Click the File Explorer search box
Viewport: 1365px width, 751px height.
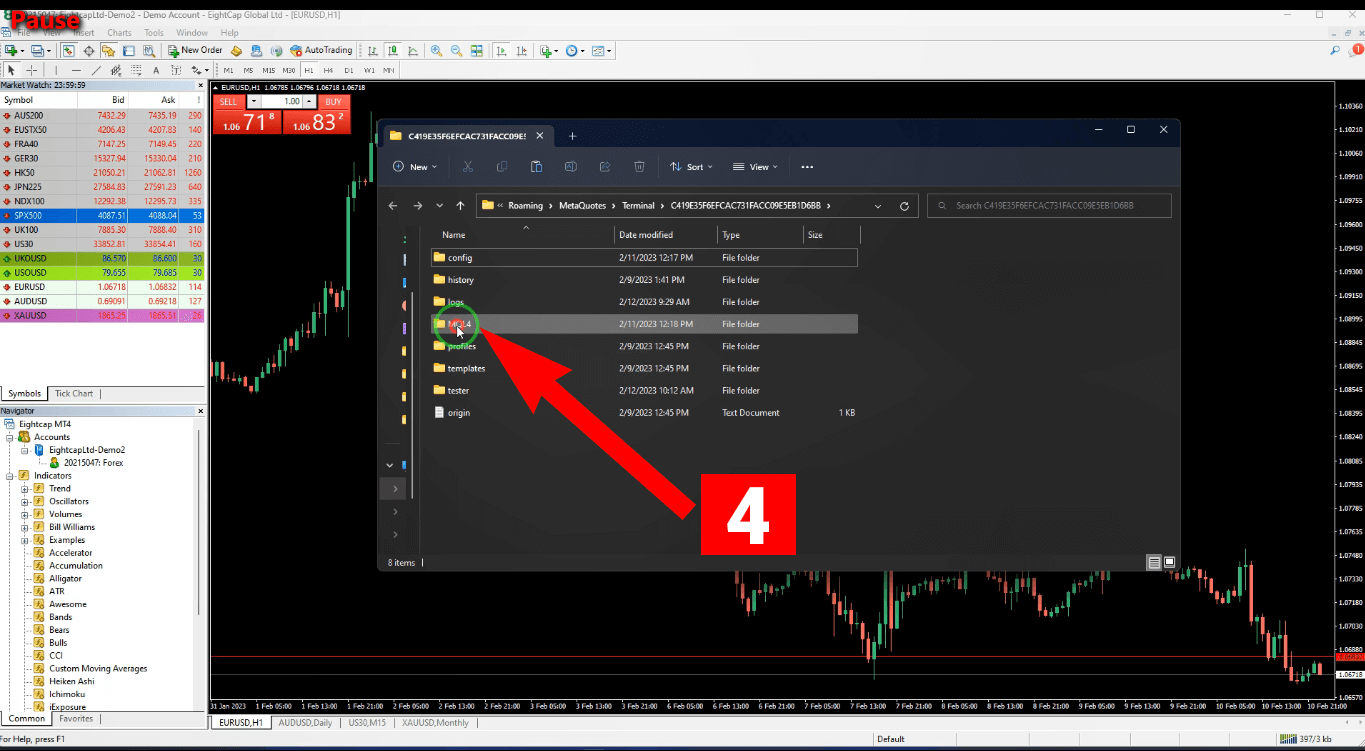(x=1048, y=206)
